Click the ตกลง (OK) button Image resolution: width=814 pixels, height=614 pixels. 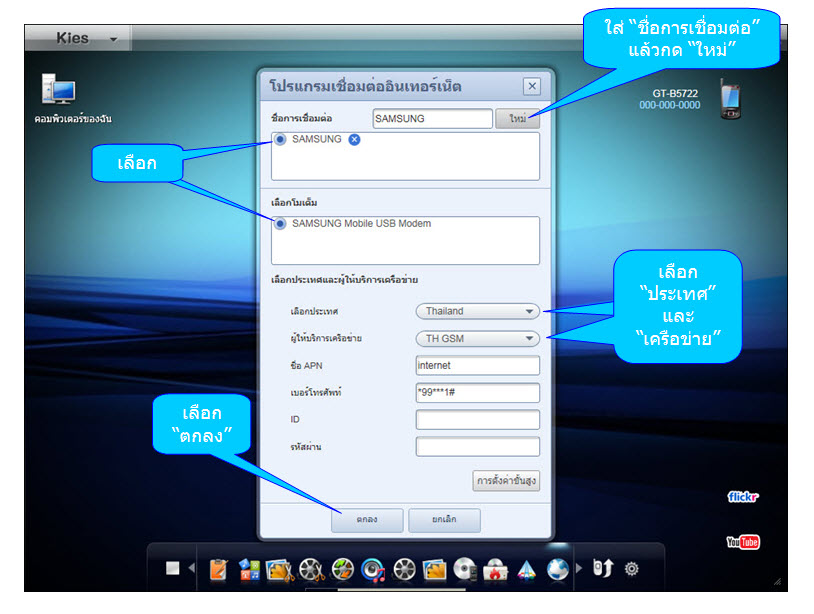click(x=367, y=520)
